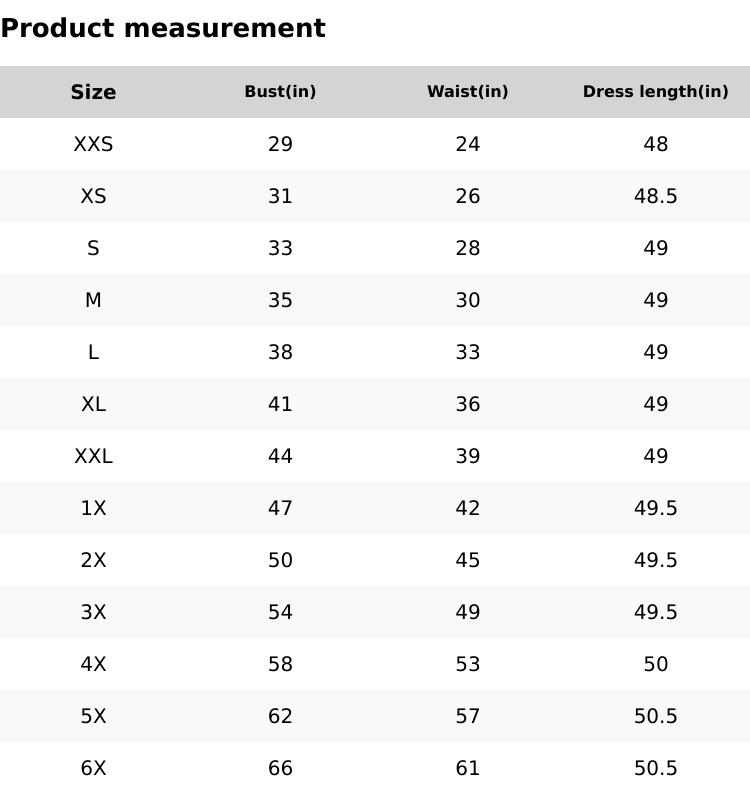
Task: Click the size M row label
Action: point(93,300)
